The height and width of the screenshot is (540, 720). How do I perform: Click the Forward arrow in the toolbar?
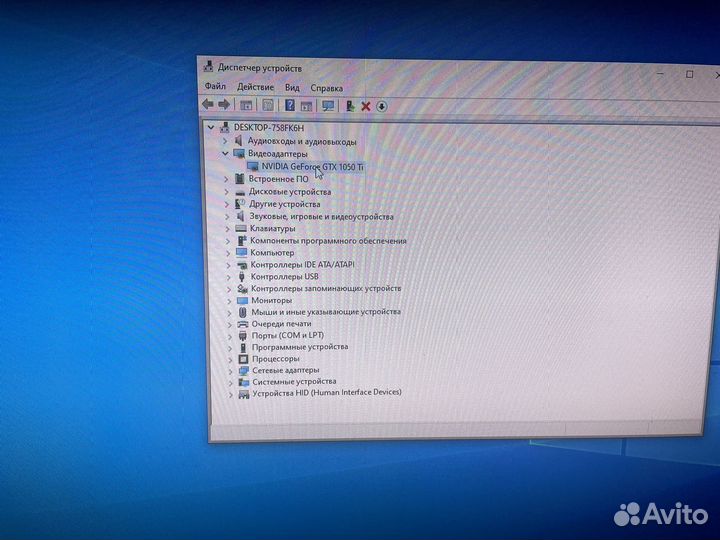pos(223,105)
